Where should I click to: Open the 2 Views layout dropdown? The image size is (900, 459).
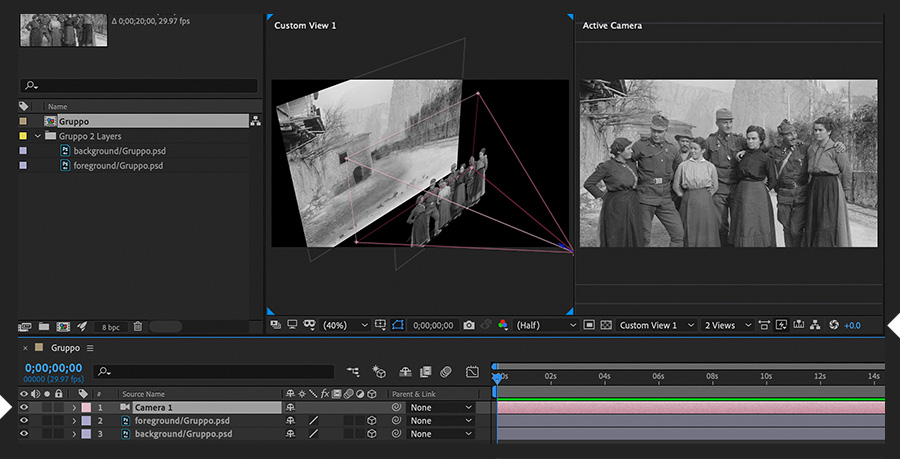click(x=726, y=326)
